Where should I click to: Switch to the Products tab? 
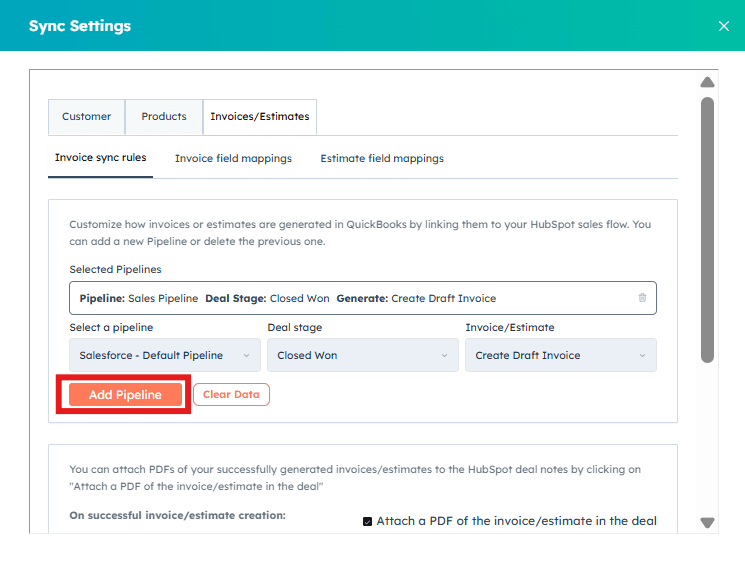click(x=164, y=117)
